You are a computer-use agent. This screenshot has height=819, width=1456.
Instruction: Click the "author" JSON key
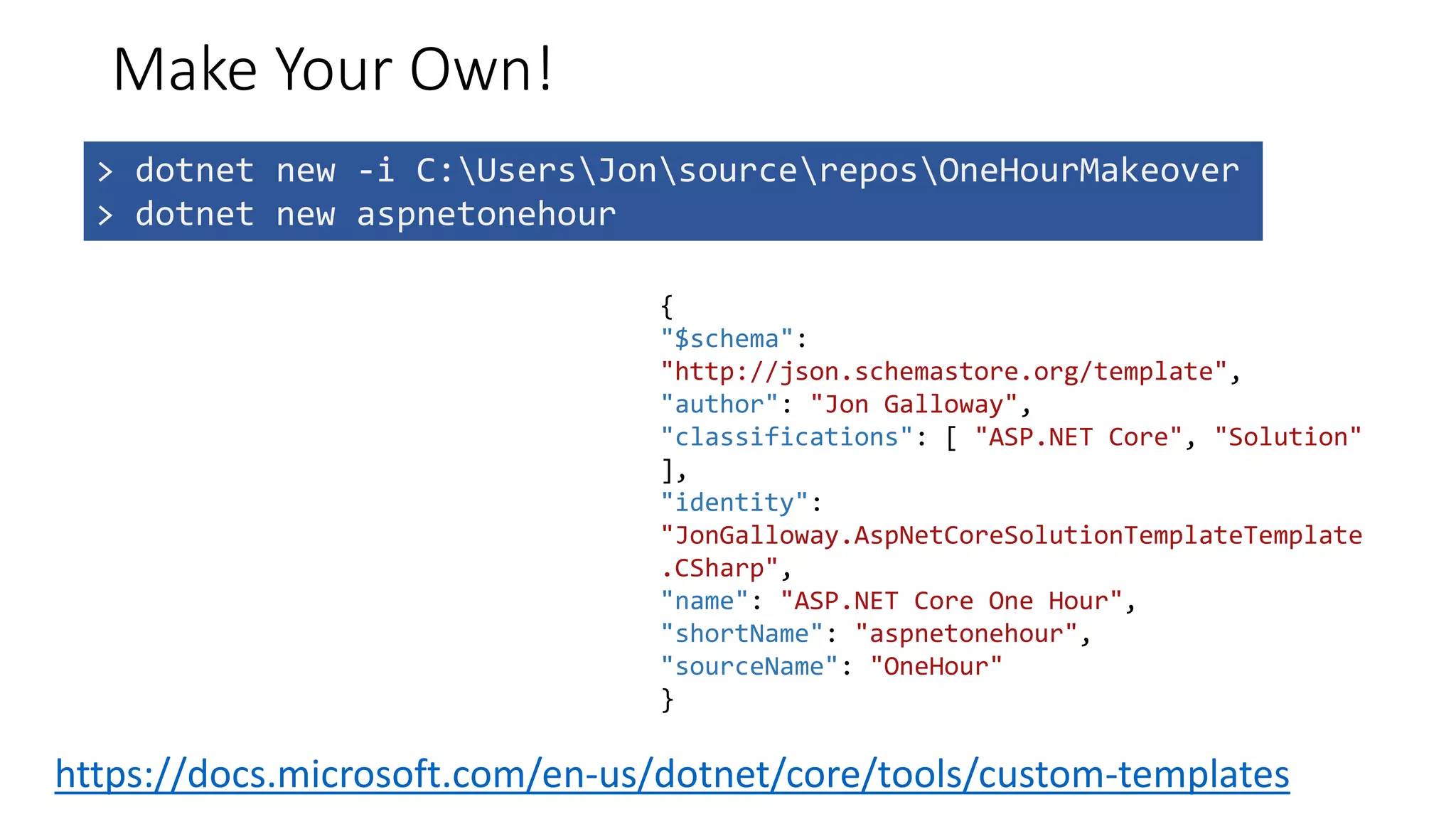tap(719, 405)
